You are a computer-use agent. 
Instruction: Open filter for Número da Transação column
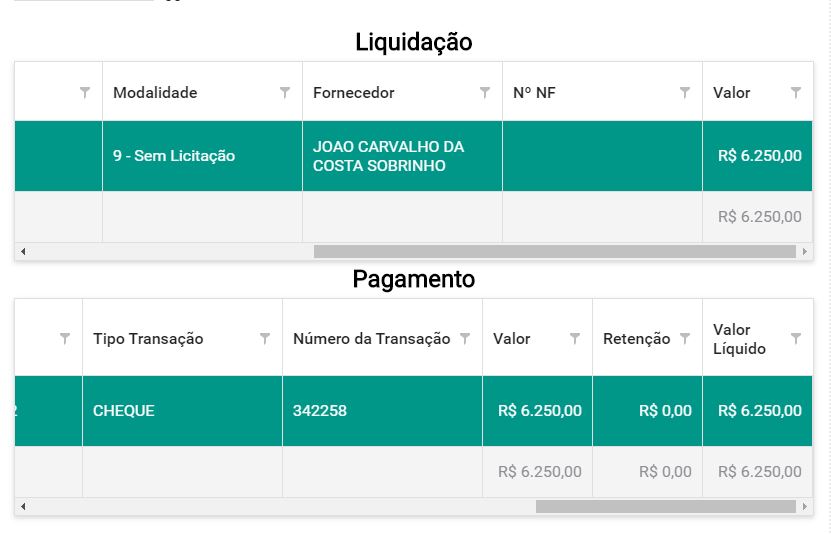click(465, 339)
